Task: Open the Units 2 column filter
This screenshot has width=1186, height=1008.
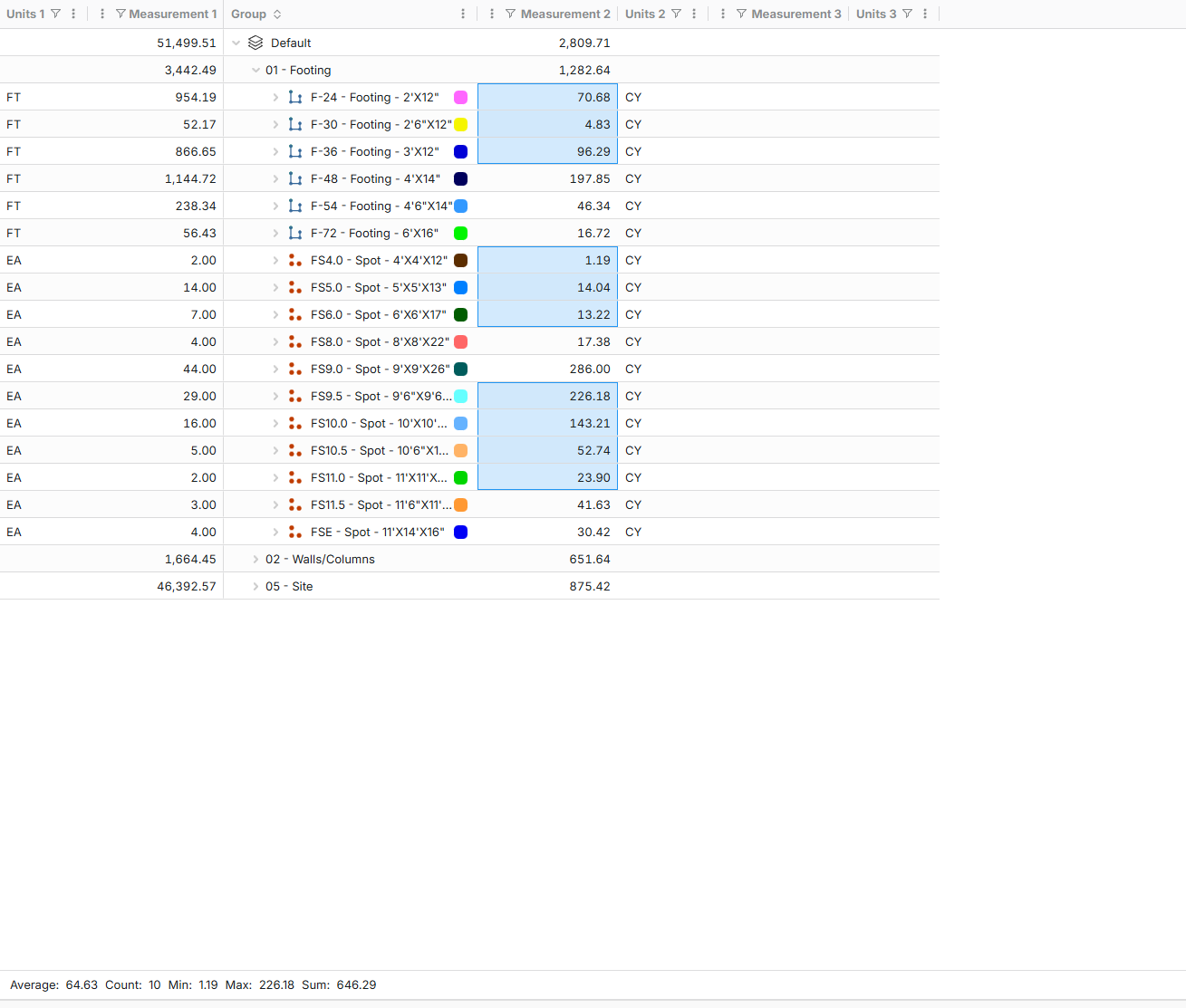Action: point(676,14)
